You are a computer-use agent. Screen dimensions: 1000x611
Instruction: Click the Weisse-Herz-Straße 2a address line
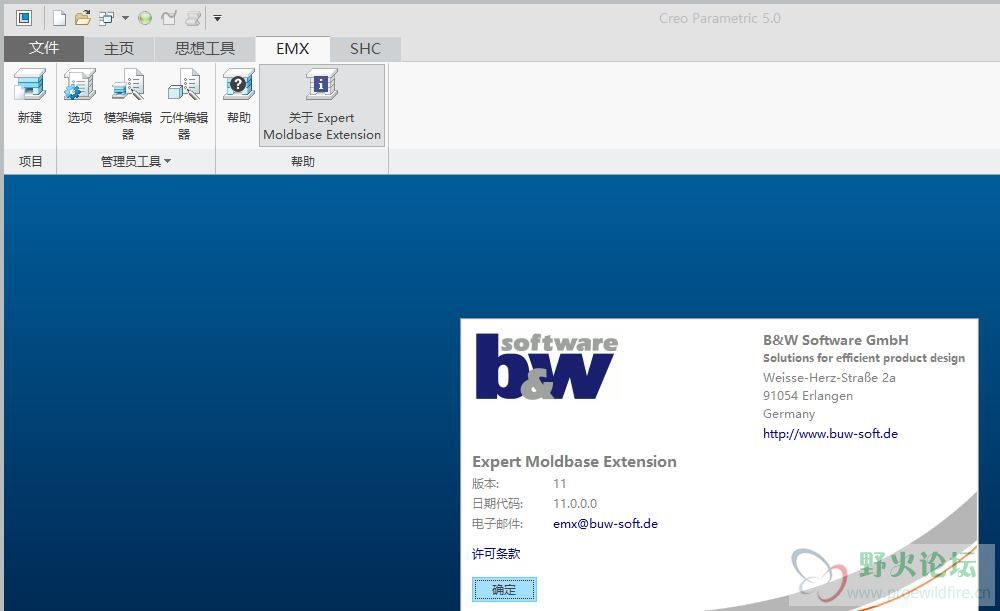pos(829,378)
